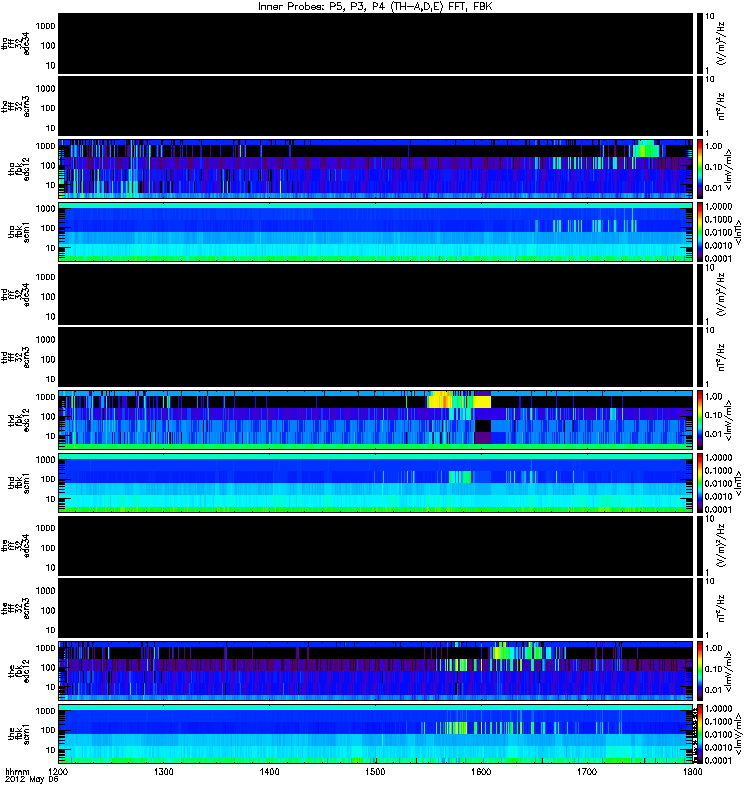Click the empty the fff 32 edc34 spectrogram panel
Viewport: 750px width, 800px height.
376,545
